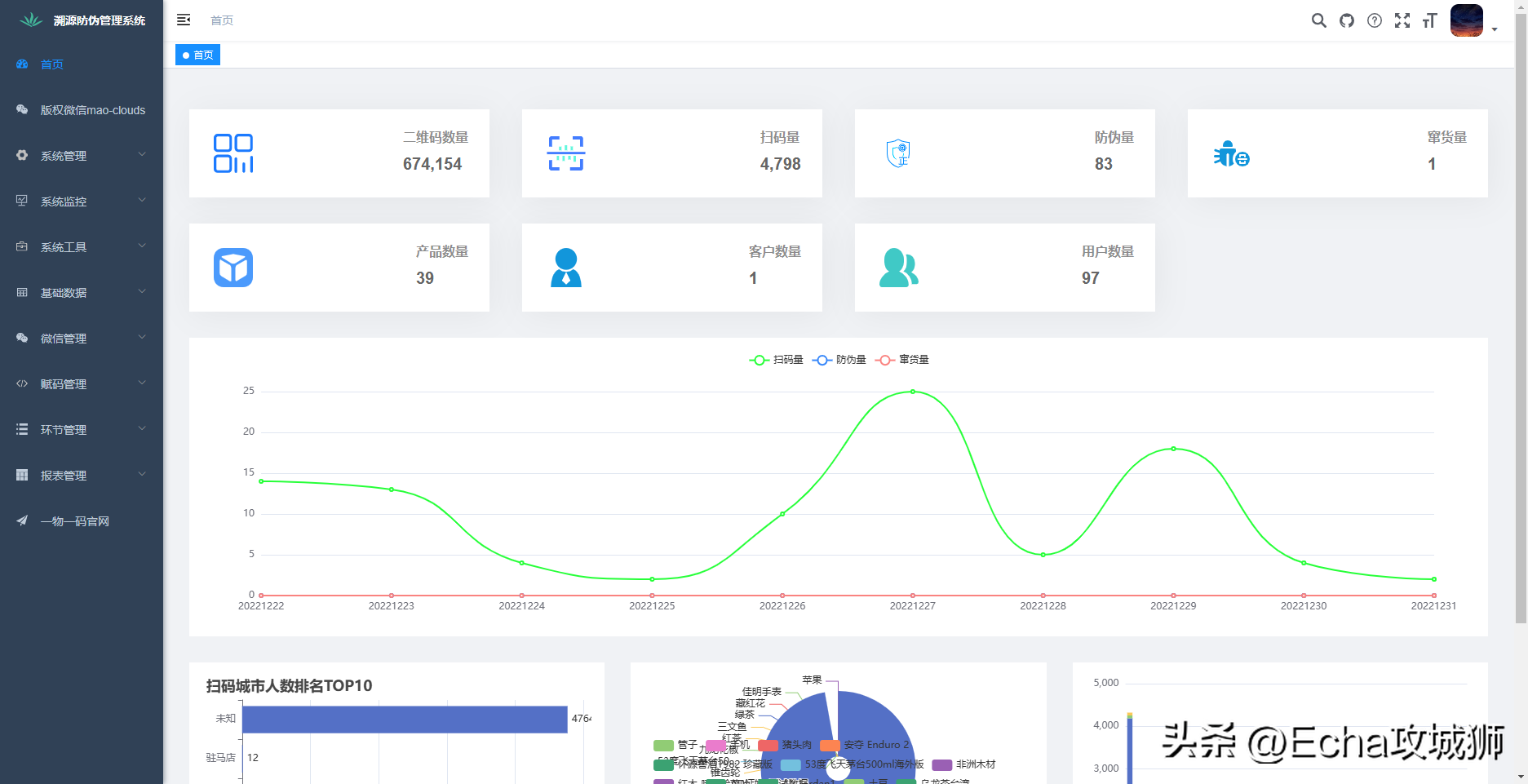1528x784 pixels.
Task: Expand the 报表管理 menu chevron
Action: (x=142, y=474)
